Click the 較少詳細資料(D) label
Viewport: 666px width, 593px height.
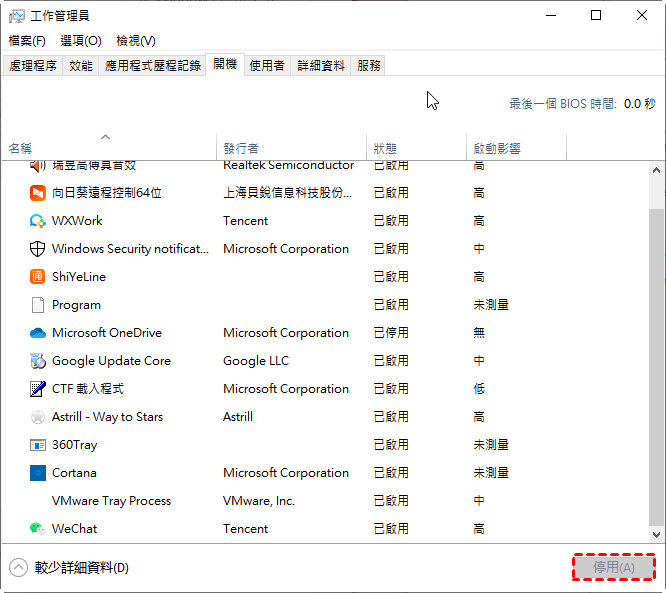82,568
